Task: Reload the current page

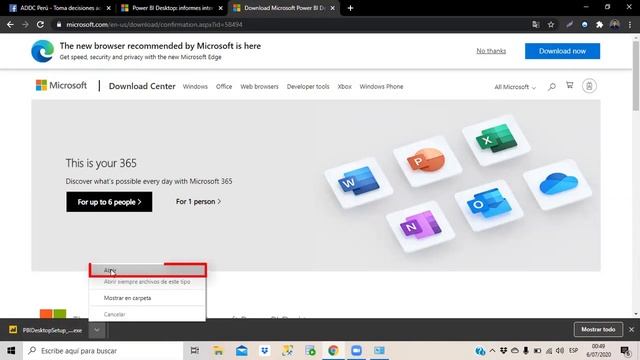Action: pyautogui.click(x=40, y=24)
